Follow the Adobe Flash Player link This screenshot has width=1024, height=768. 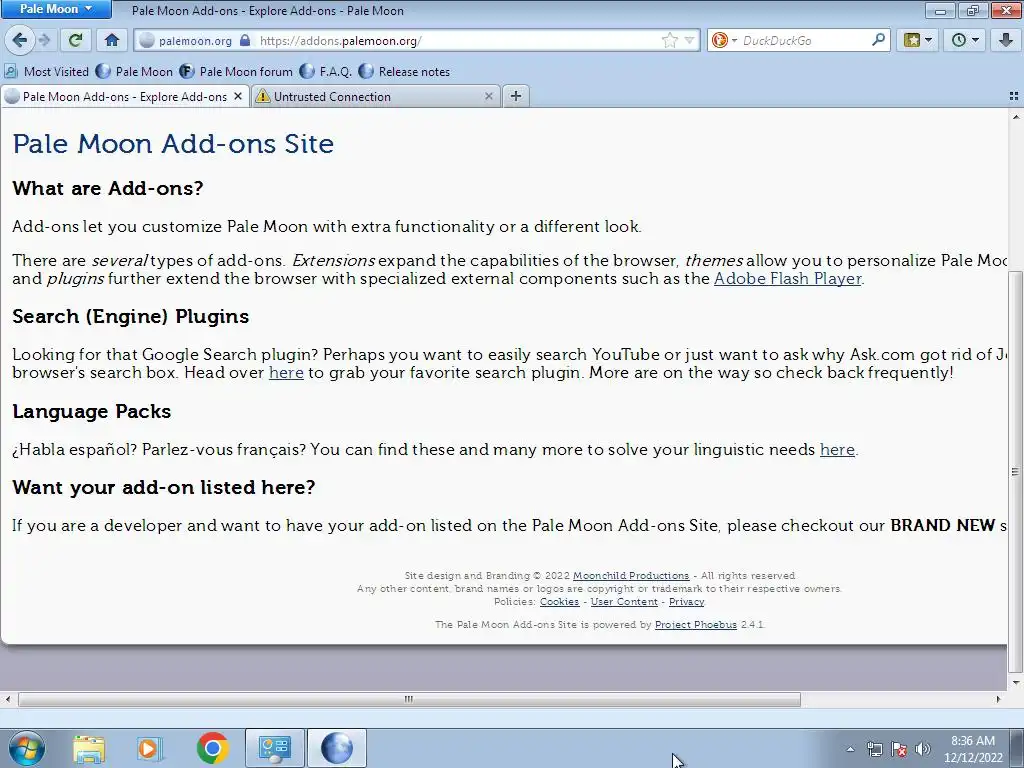tap(788, 279)
